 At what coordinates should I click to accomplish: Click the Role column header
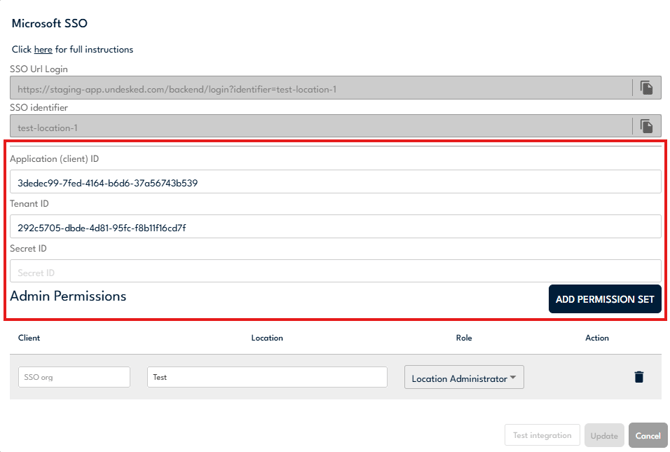pyautogui.click(x=463, y=338)
